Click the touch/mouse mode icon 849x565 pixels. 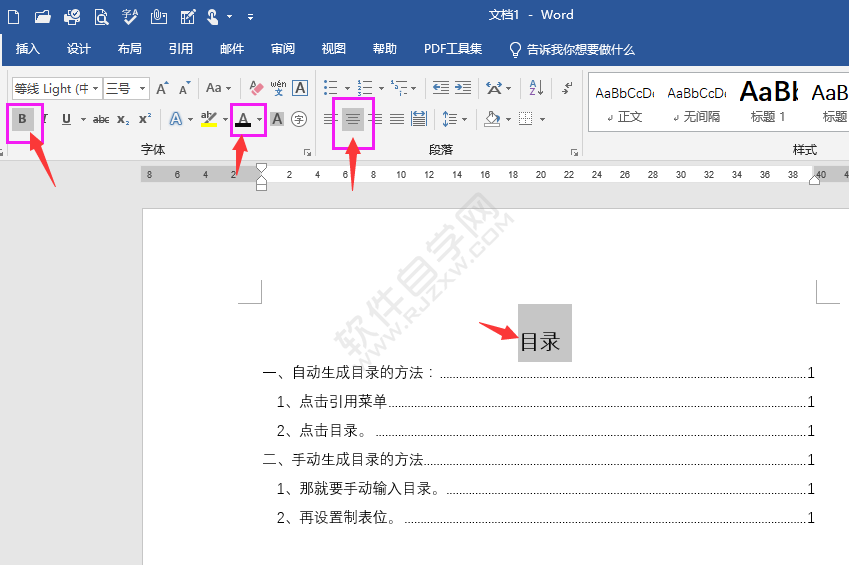[213, 17]
